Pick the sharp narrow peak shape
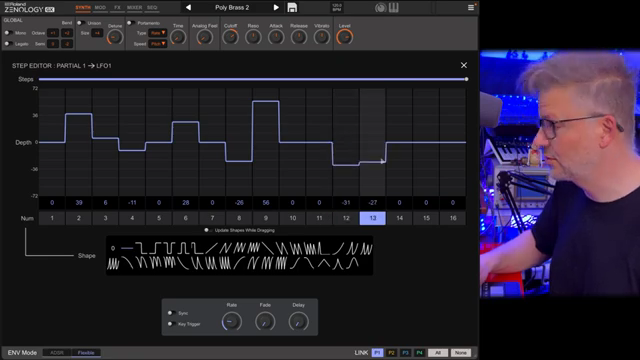The width and height of the screenshot is (640, 360). 338,263
